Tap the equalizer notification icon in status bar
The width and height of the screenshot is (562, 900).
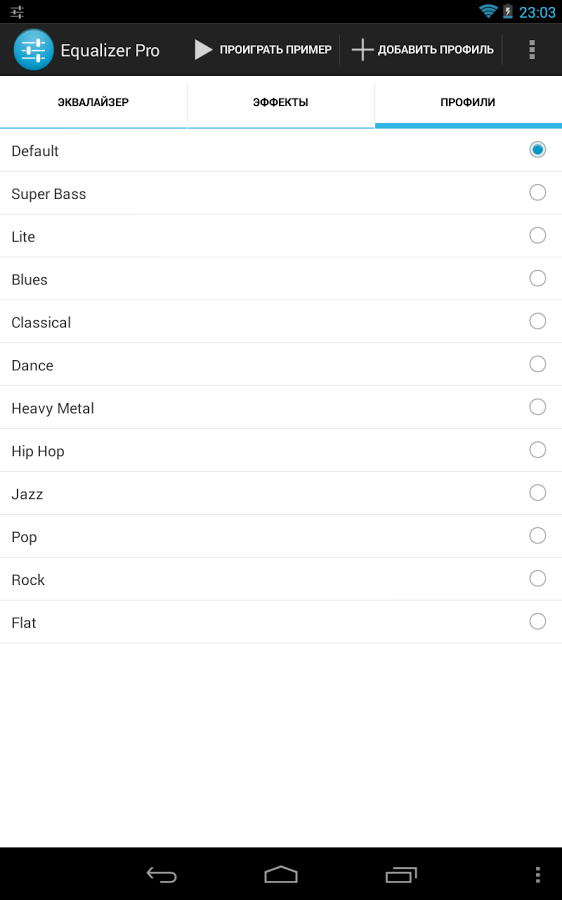17,11
